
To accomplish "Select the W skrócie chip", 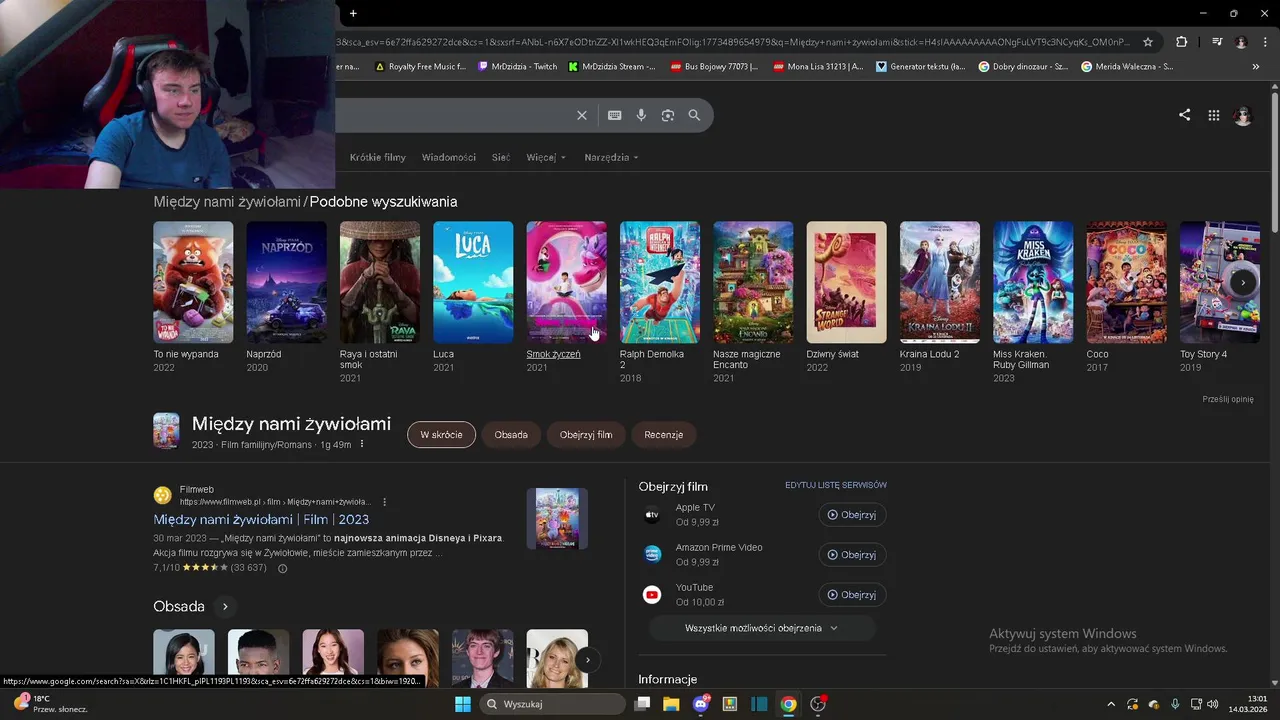I will click(x=441, y=435).
